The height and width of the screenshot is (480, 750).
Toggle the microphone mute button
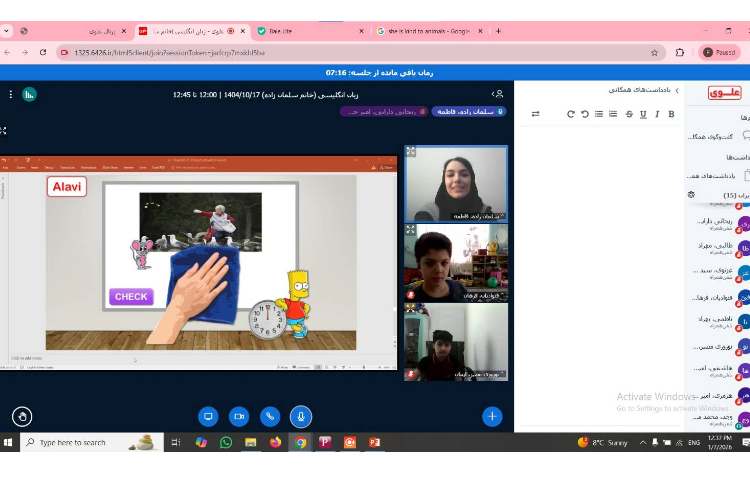(300, 416)
